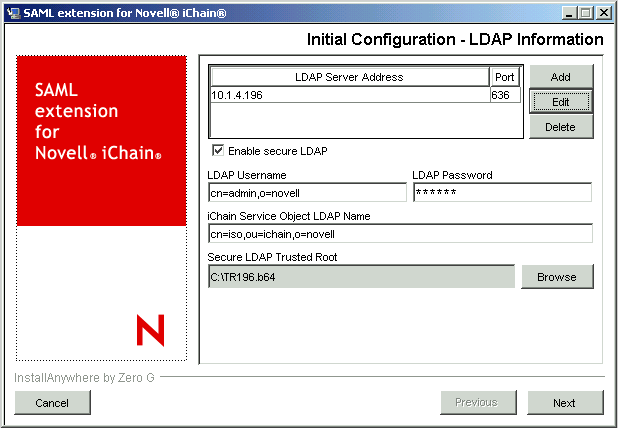Screen dimensions: 618x428
Task: Select the 10.1.4.196 server address cell
Action: click(x=350, y=95)
